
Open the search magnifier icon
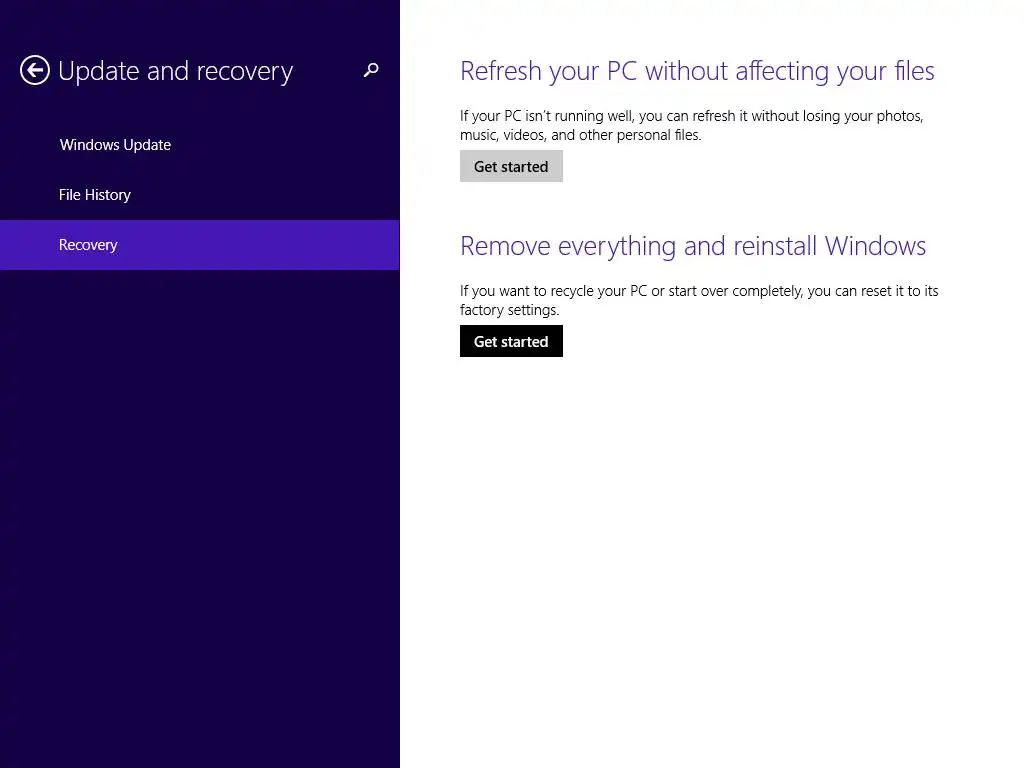[x=371, y=70]
